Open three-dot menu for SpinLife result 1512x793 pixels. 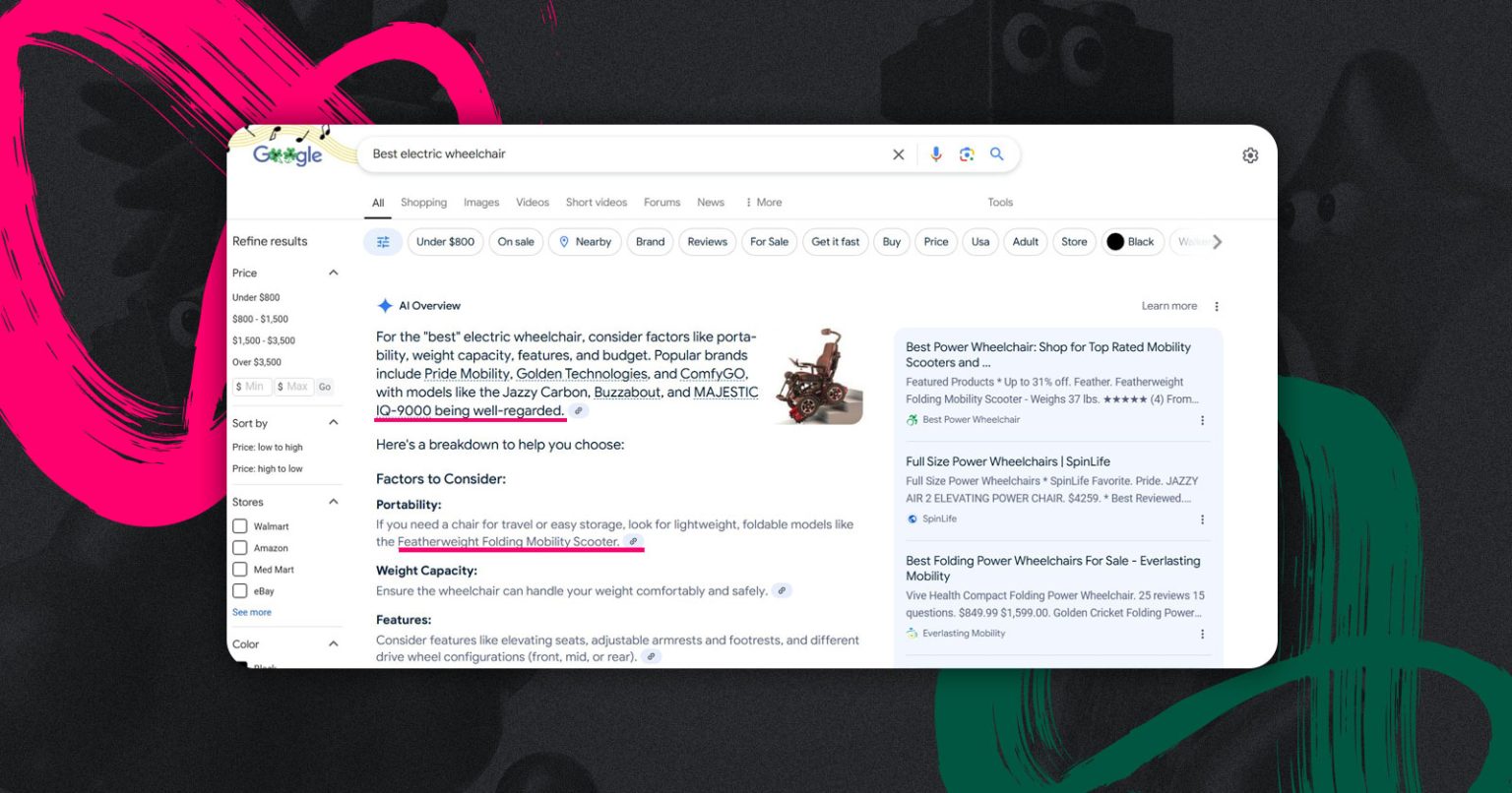[x=1202, y=519]
